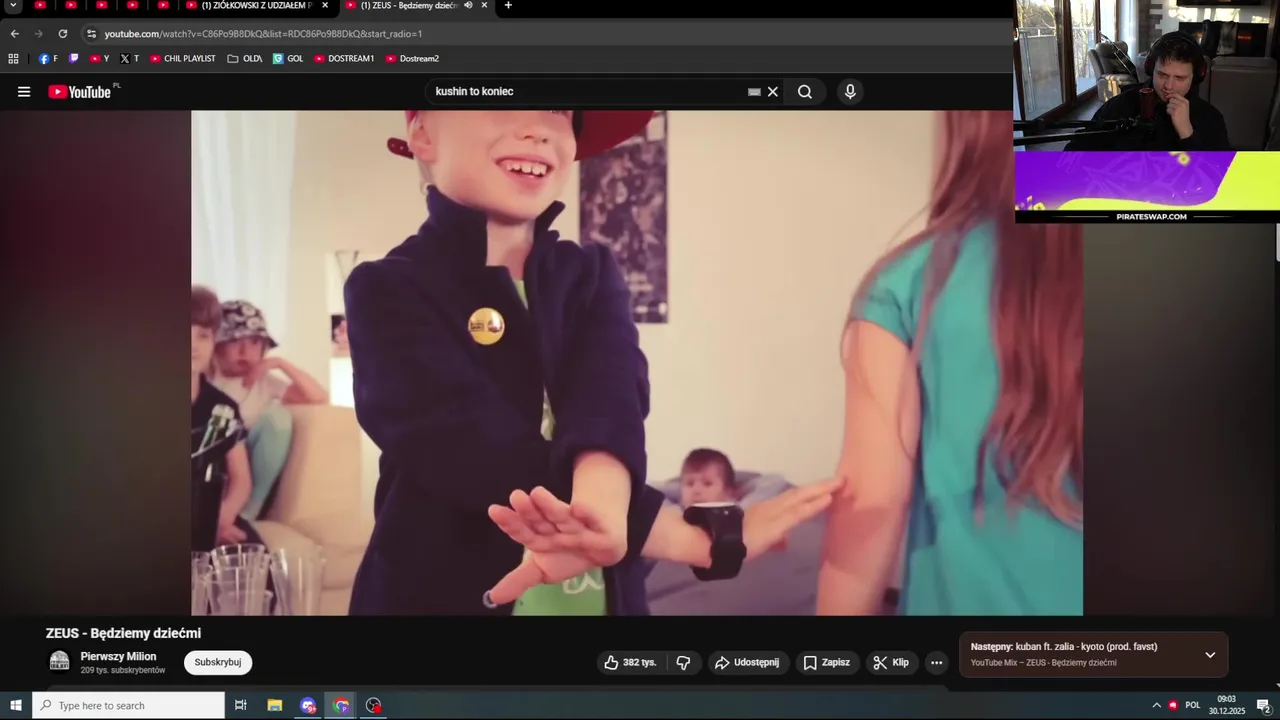Reload the page with refresh icon
This screenshot has width=1280, height=720.
coord(62,34)
